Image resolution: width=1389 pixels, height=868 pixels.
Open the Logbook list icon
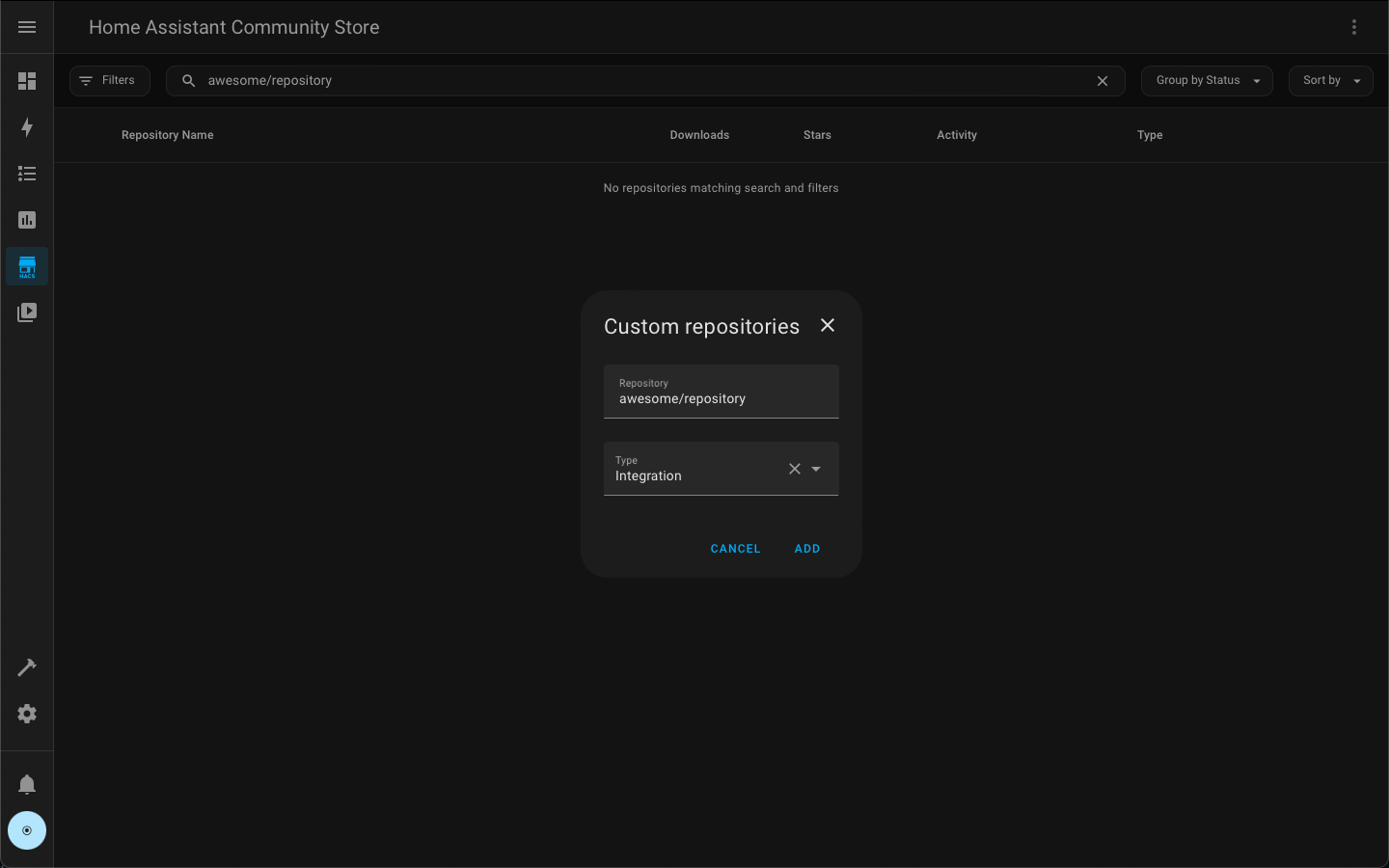(x=26, y=174)
